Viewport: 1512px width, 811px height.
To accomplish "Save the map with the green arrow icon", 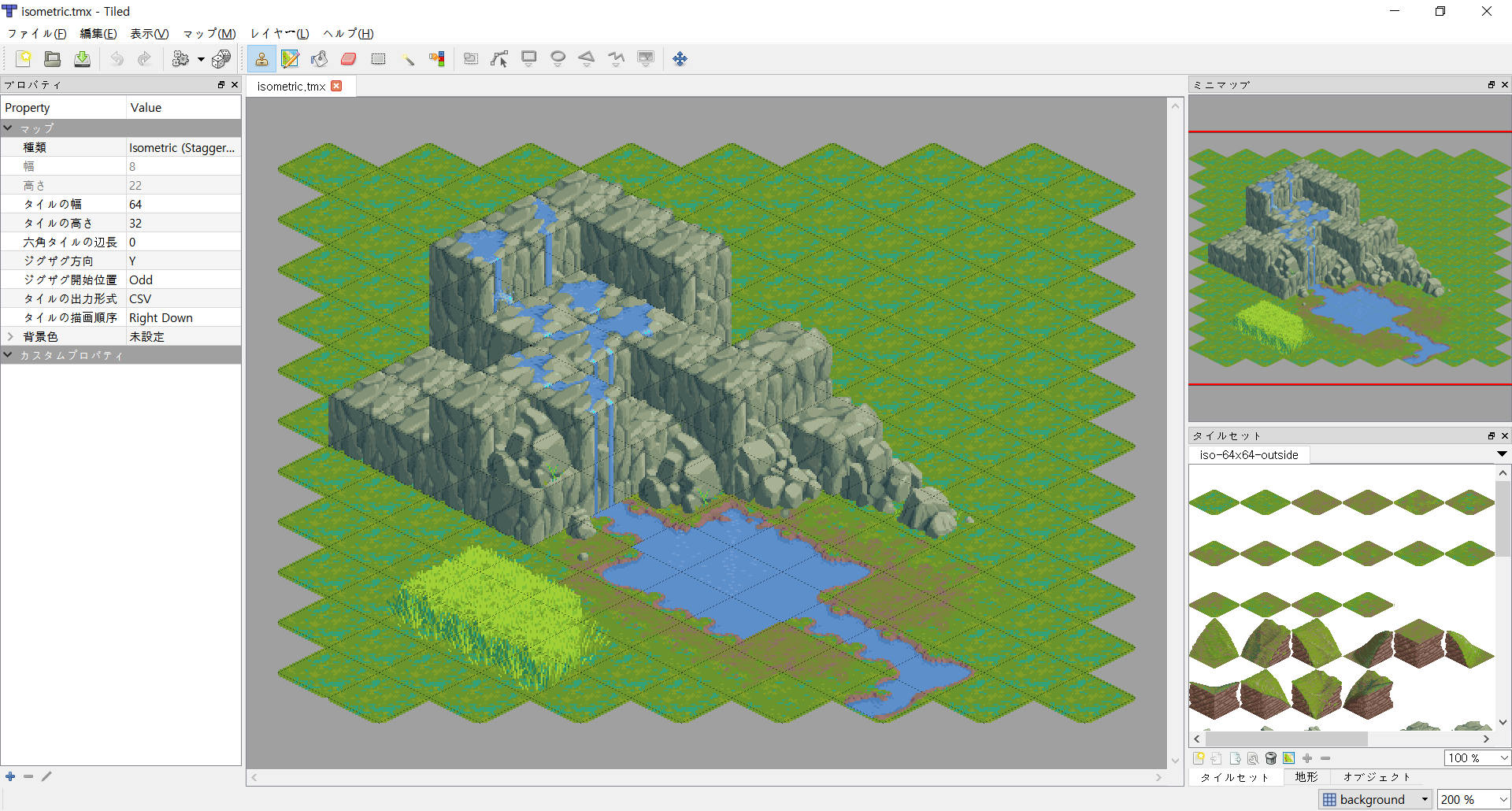I will 82,59.
